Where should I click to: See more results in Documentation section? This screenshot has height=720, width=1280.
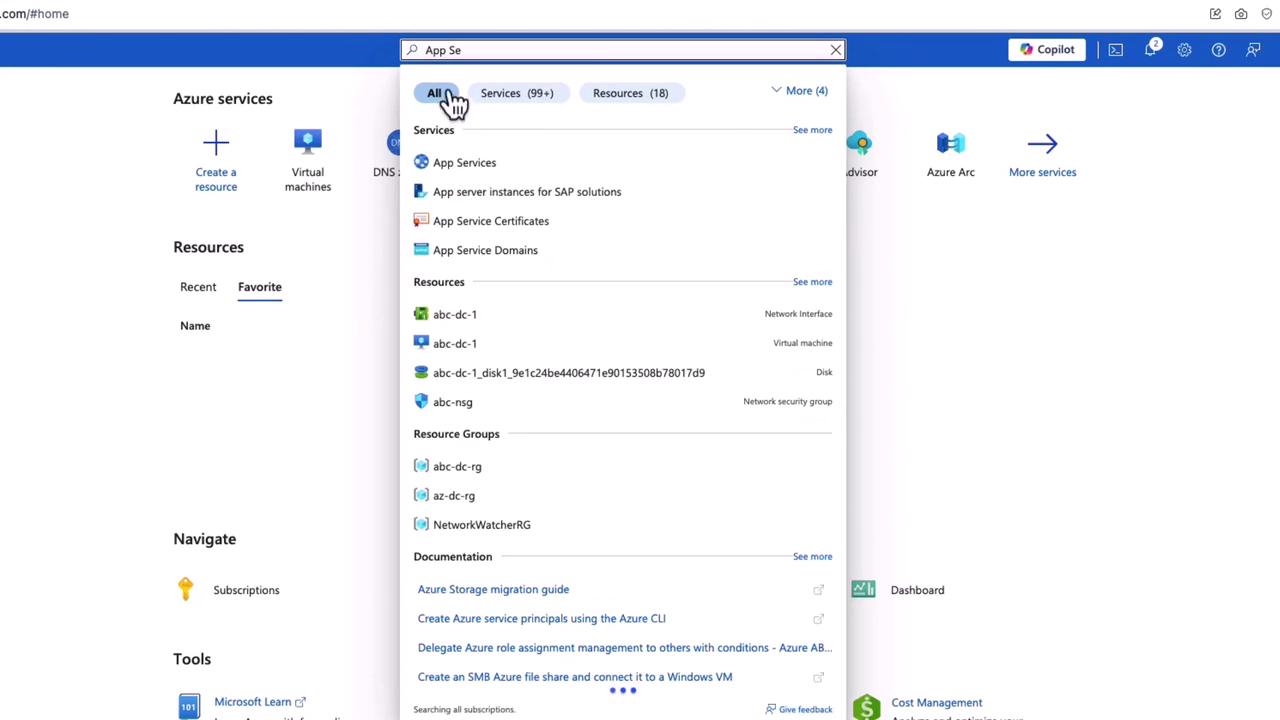(x=812, y=557)
